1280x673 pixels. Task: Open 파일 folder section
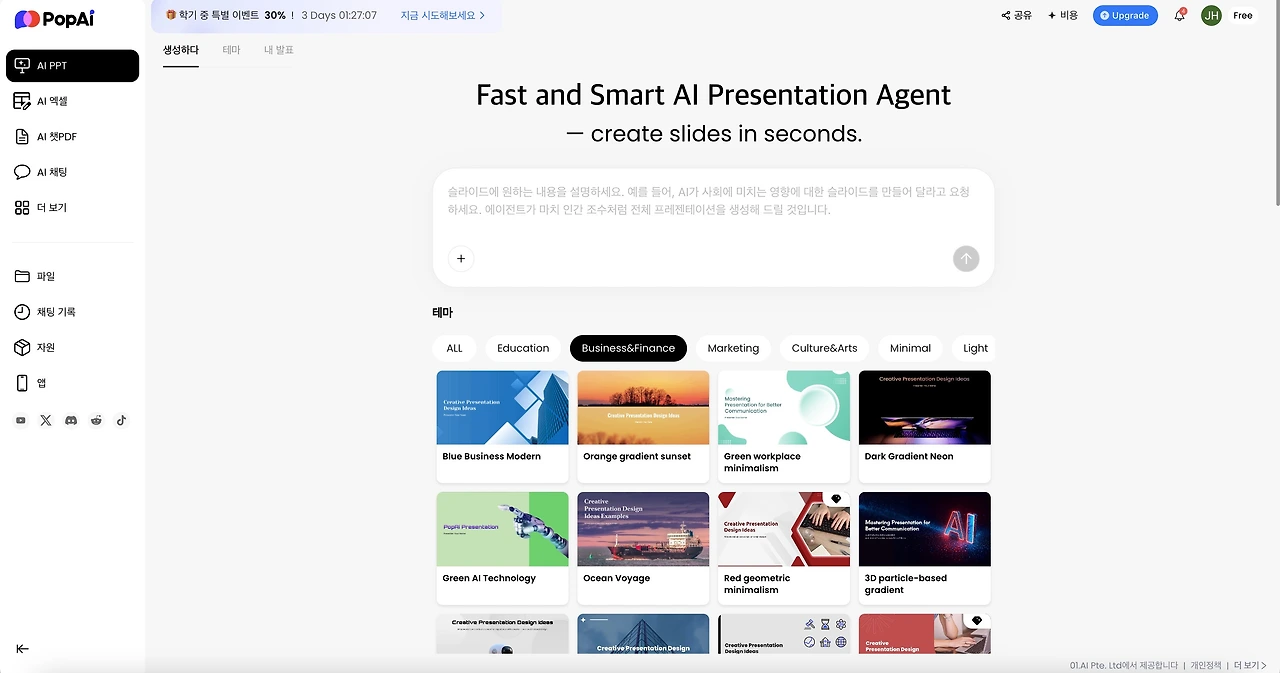pos(72,276)
